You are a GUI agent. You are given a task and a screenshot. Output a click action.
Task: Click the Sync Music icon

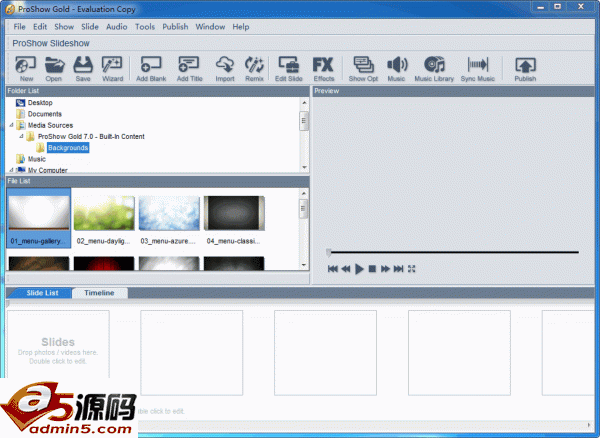478,69
